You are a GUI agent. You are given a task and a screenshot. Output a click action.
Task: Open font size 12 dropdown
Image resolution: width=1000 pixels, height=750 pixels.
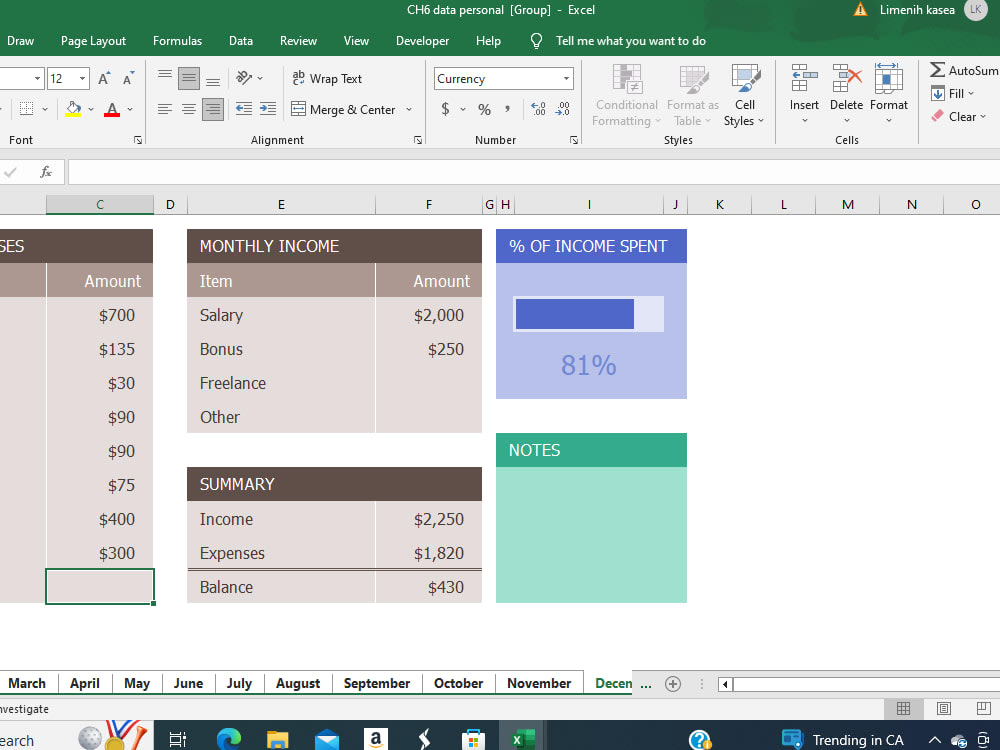coord(82,78)
